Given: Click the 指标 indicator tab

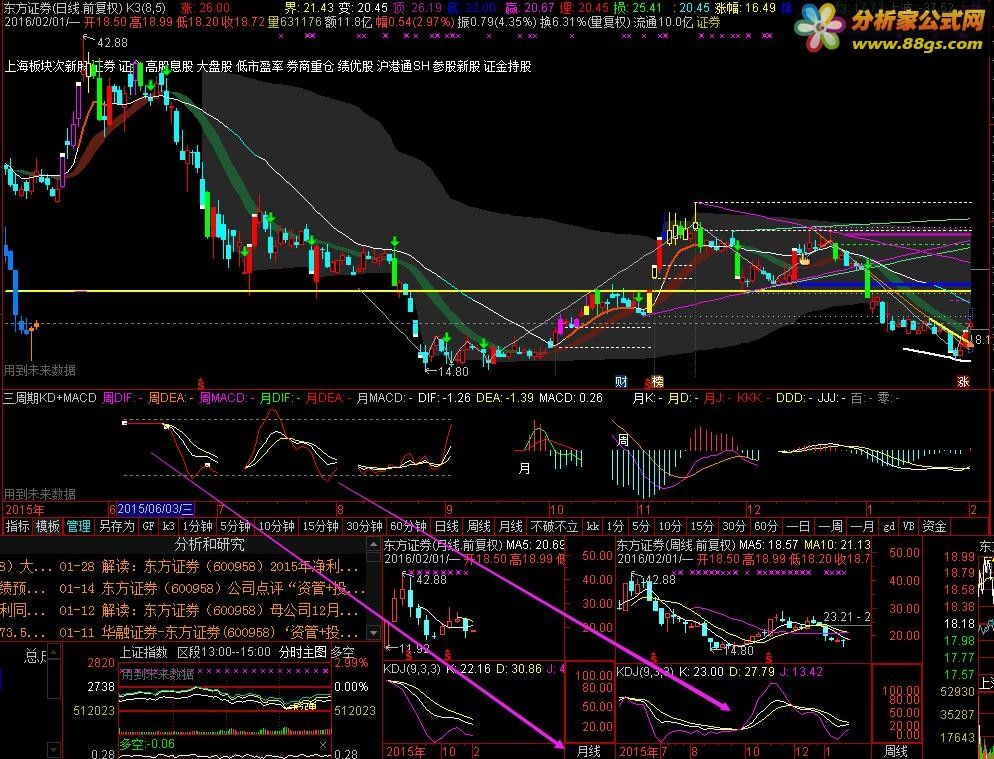Looking at the screenshot, I should [17, 526].
